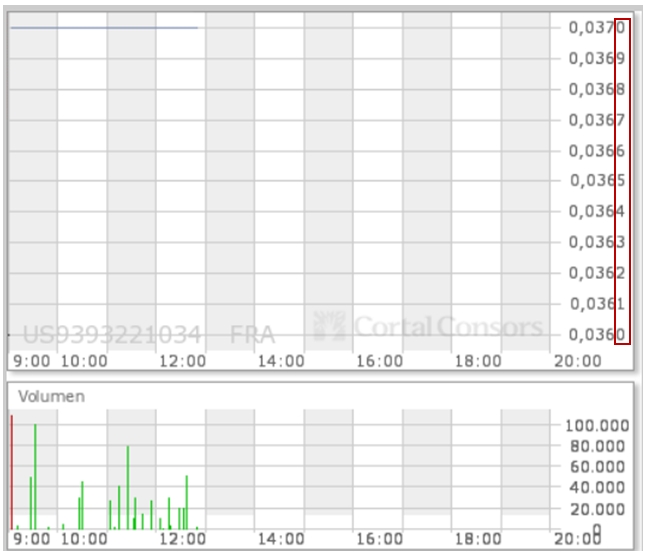Select 9:00 on the price chart time axis
The width and height of the screenshot is (645, 552).
point(32,362)
